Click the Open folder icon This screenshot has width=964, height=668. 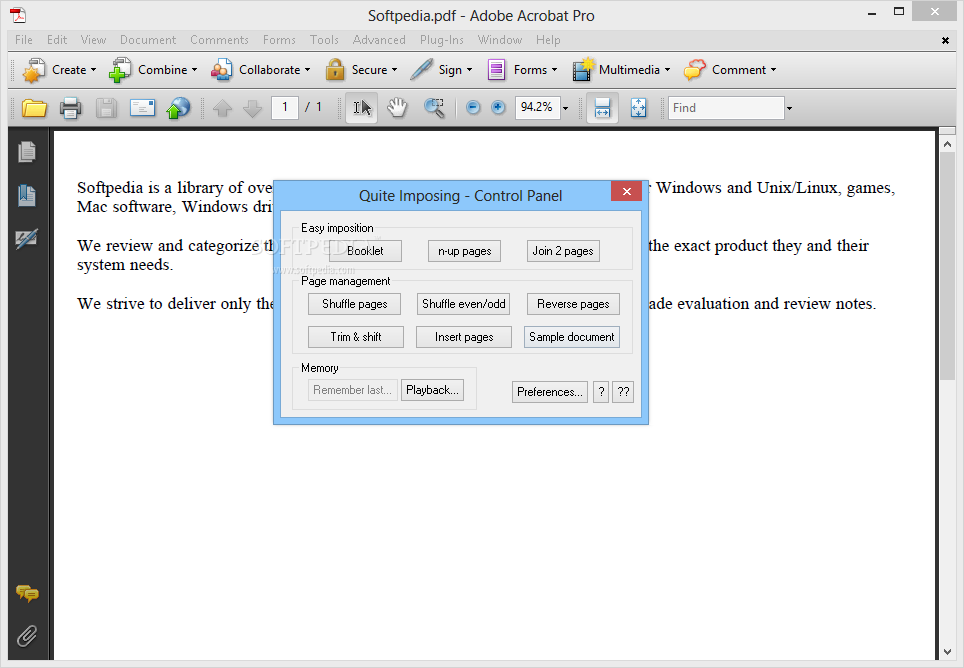pyautogui.click(x=34, y=108)
